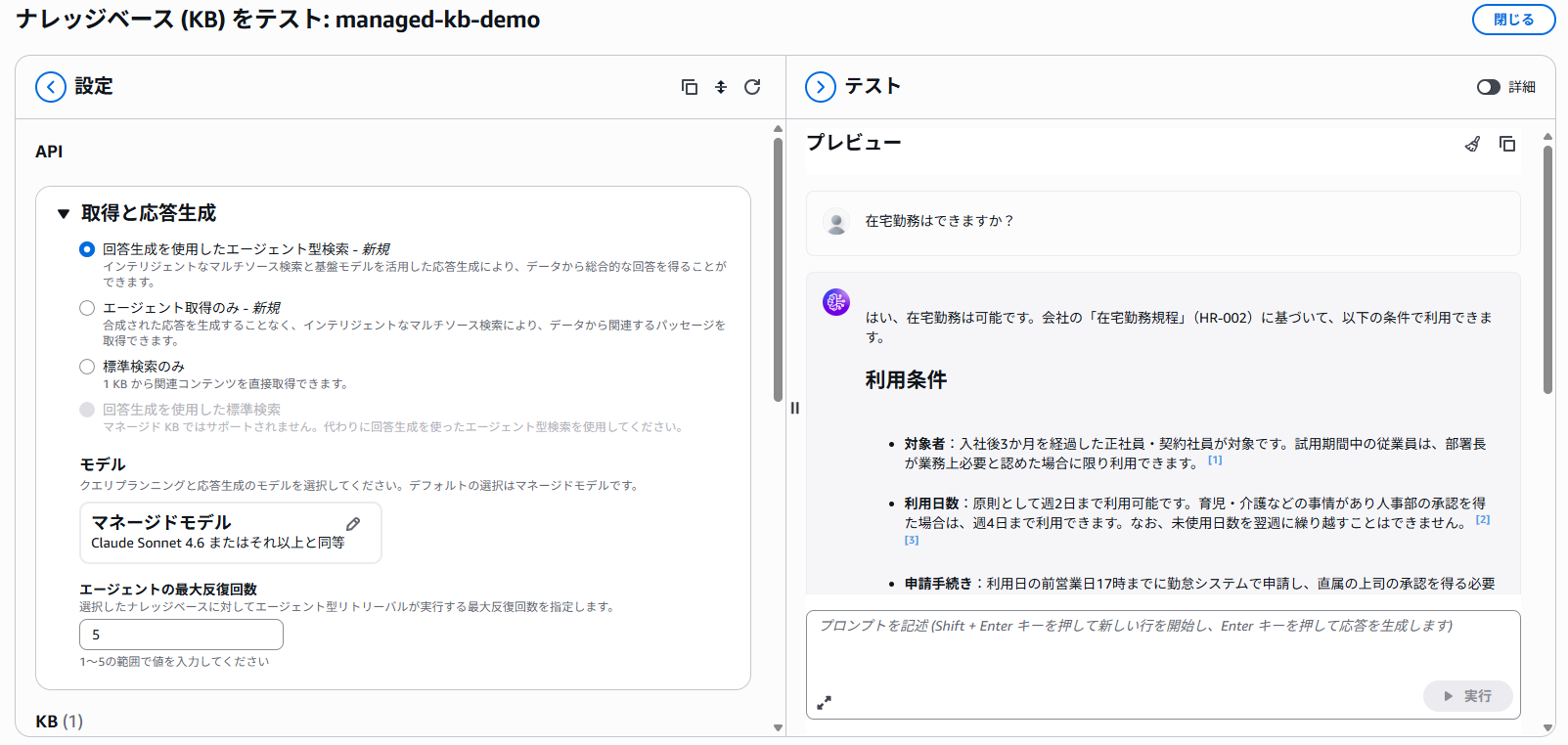Click the scroll-down arrow of the 設定 panel
This screenshot has width=1568, height=745.
click(778, 727)
